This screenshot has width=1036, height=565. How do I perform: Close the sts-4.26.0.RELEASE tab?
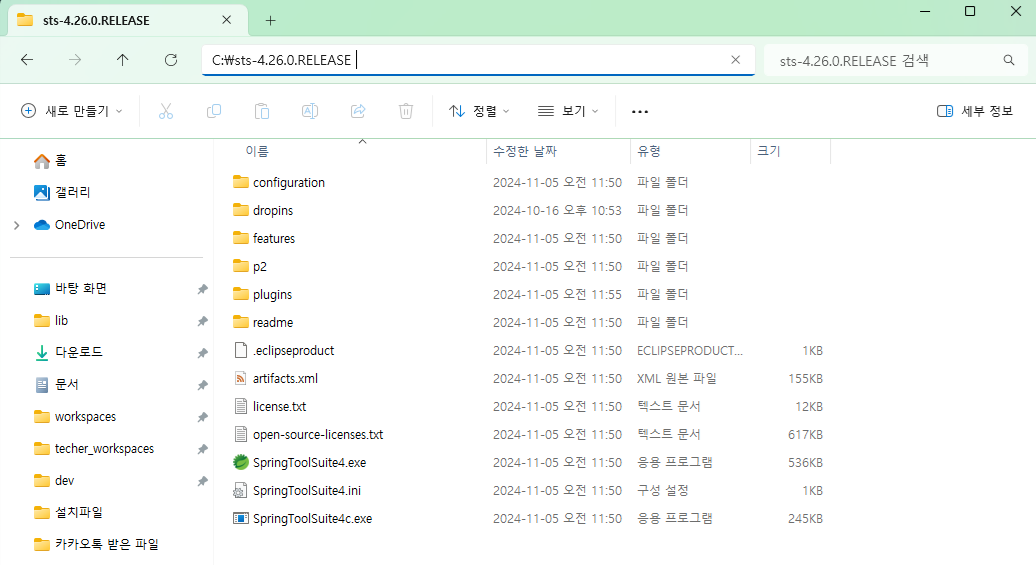pos(227,20)
